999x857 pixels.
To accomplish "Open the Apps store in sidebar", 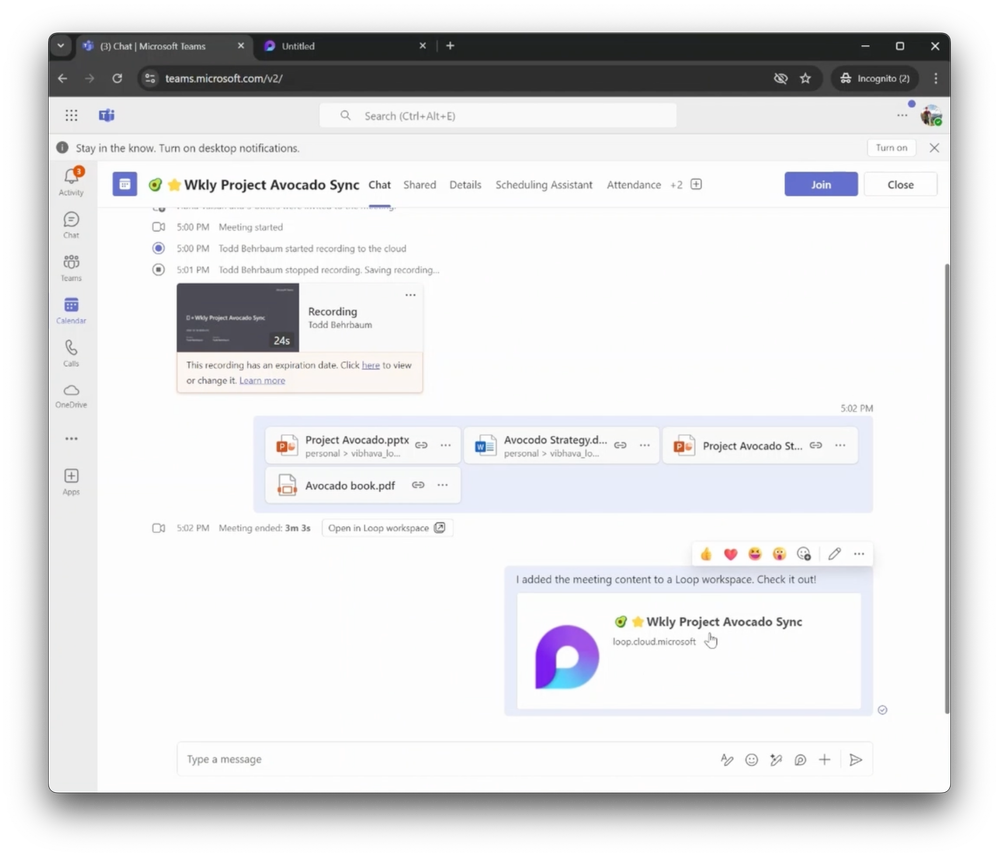I will click(x=71, y=481).
